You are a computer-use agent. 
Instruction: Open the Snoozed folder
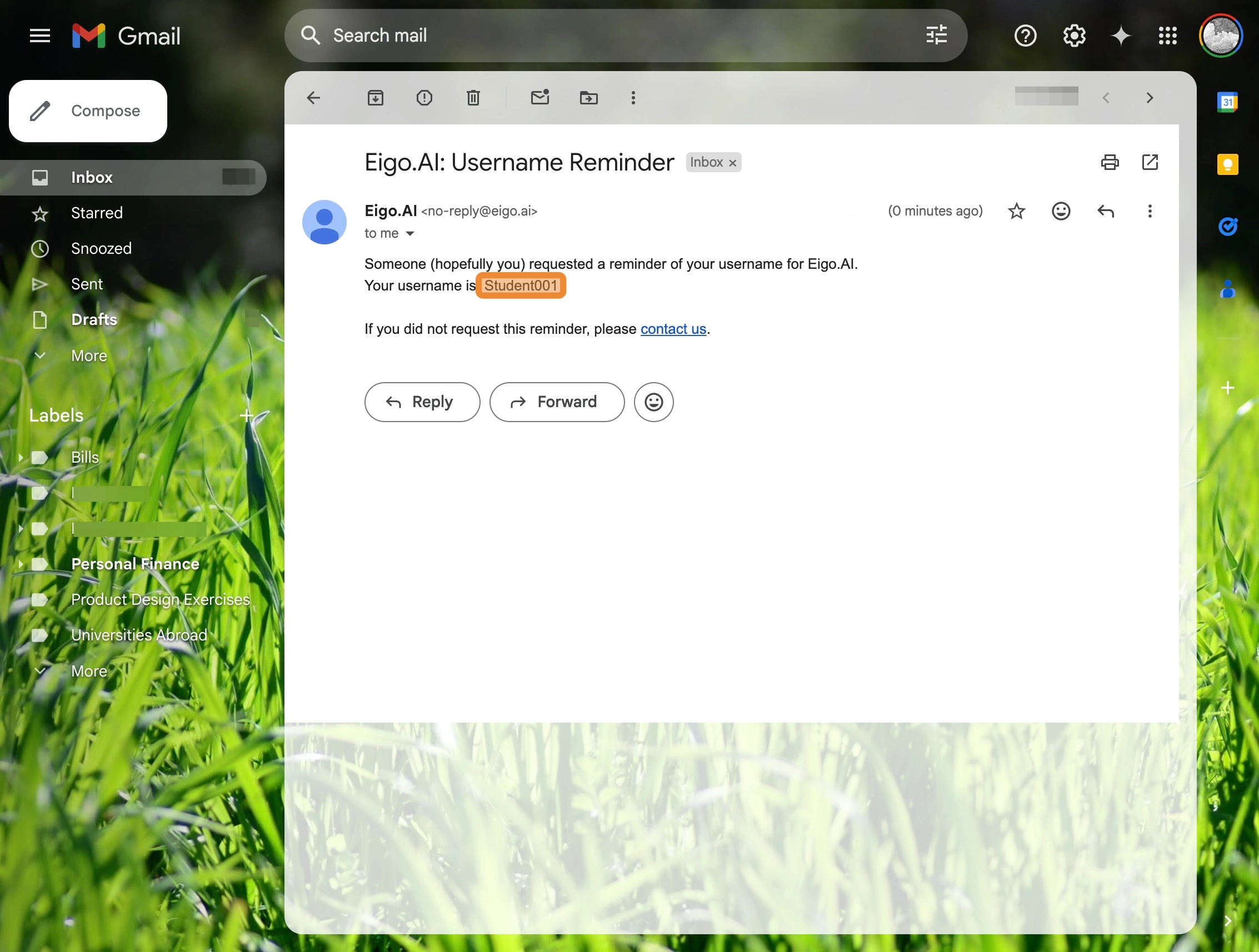132,249
